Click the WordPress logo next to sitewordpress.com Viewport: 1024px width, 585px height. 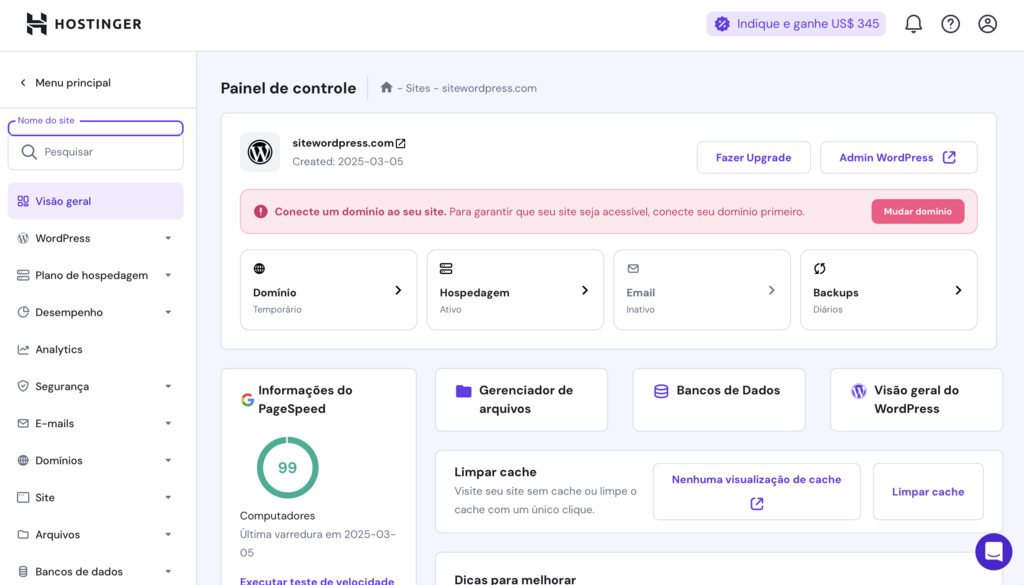pyautogui.click(x=259, y=153)
